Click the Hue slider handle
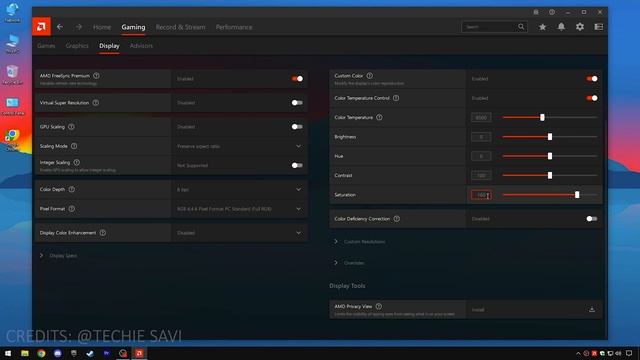The height and width of the screenshot is (360, 640). point(550,156)
